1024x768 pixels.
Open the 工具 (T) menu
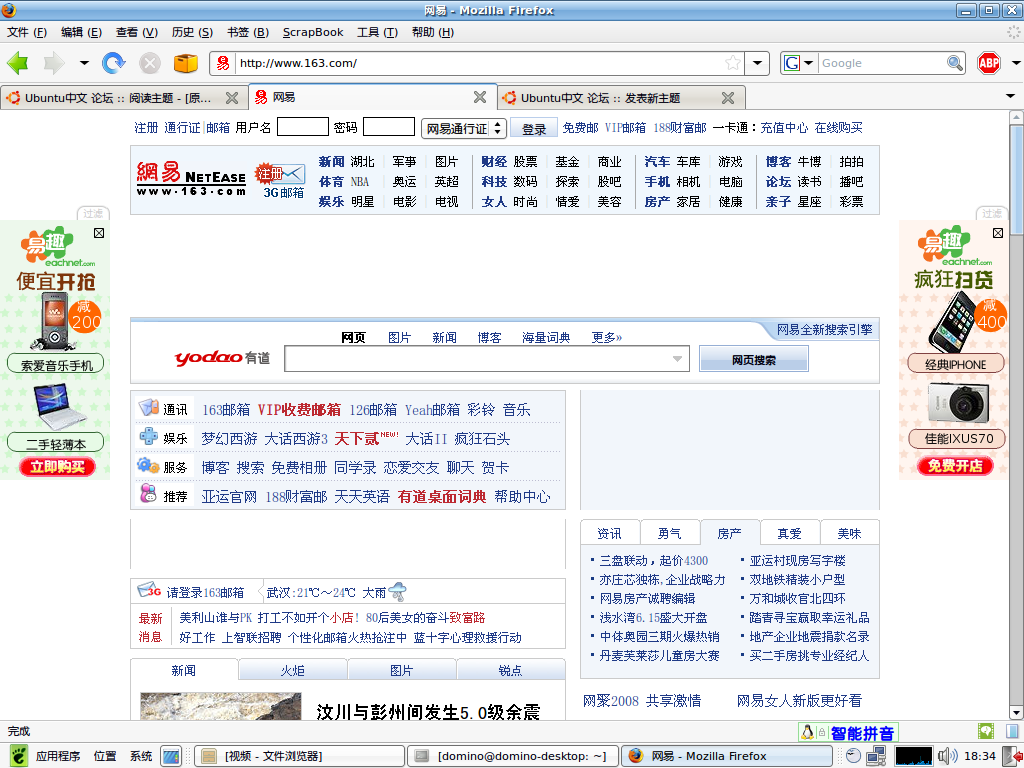pos(377,32)
